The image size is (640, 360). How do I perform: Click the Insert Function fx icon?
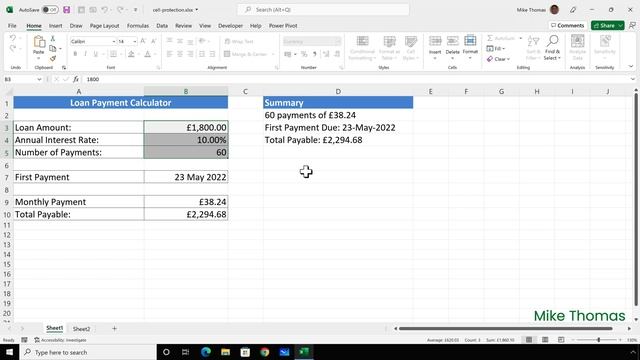(x=76, y=79)
